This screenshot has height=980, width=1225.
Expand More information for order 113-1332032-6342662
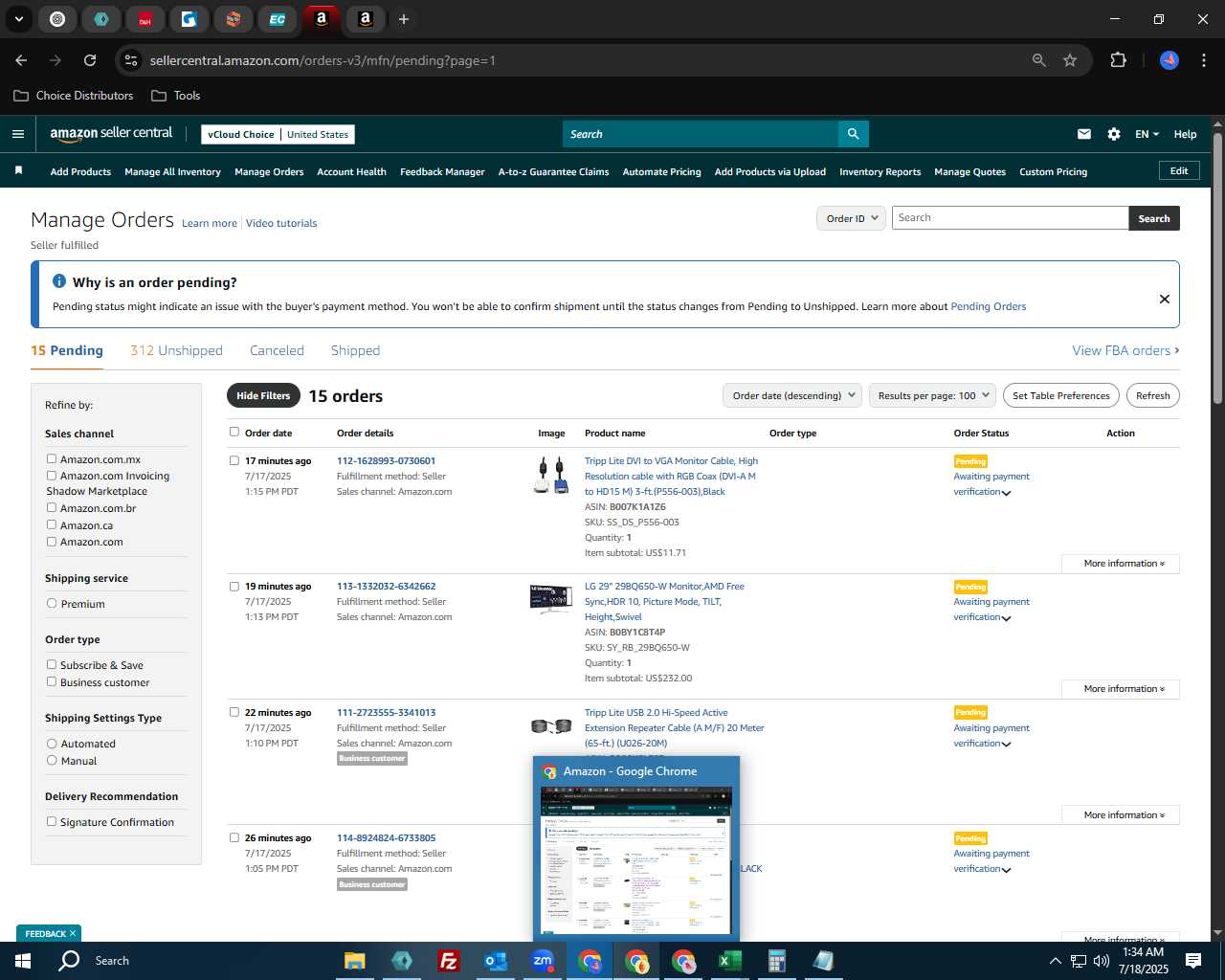coord(1121,689)
